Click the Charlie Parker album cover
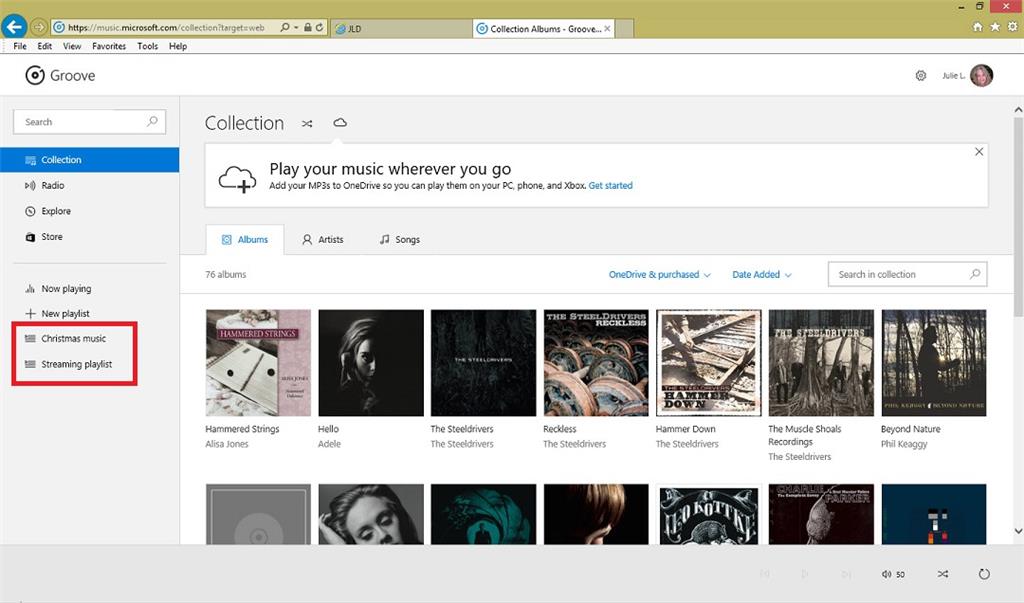This screenshot has height=603, width=1024. (821, 514)
